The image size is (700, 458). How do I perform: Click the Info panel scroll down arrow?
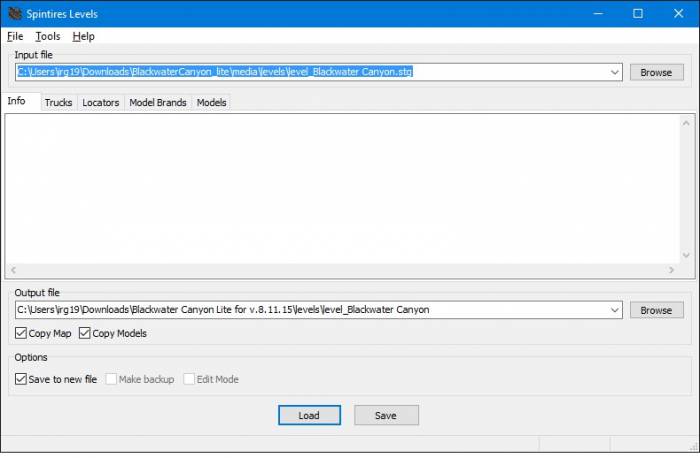tap(686, 255)
